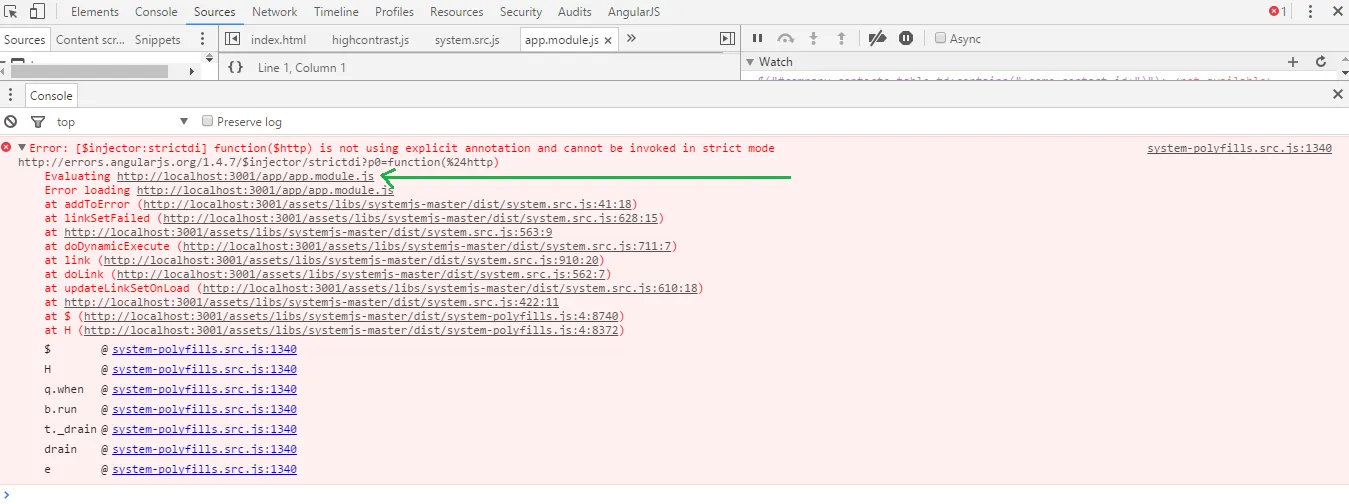Viewport: 1349px width, 504px height.
Task: Step out of current function
Action: [841, 39]
